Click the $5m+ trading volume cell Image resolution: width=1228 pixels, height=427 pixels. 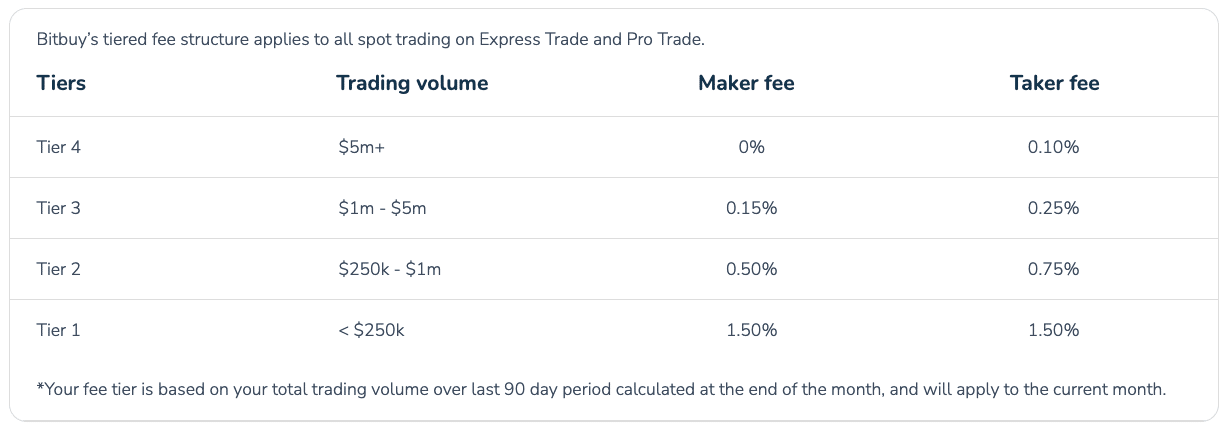click(x=361, y=147)
